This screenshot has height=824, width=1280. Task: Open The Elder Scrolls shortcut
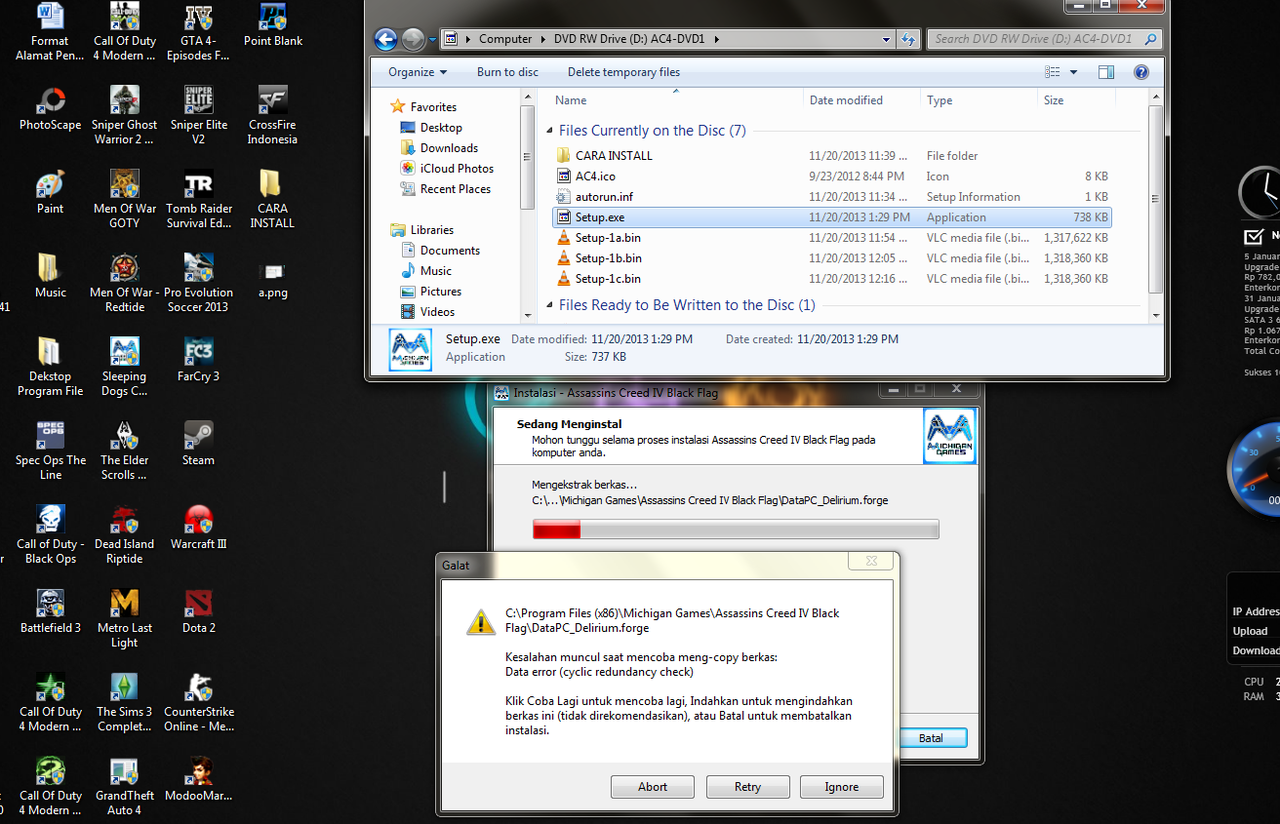click(x=125, y=452)
